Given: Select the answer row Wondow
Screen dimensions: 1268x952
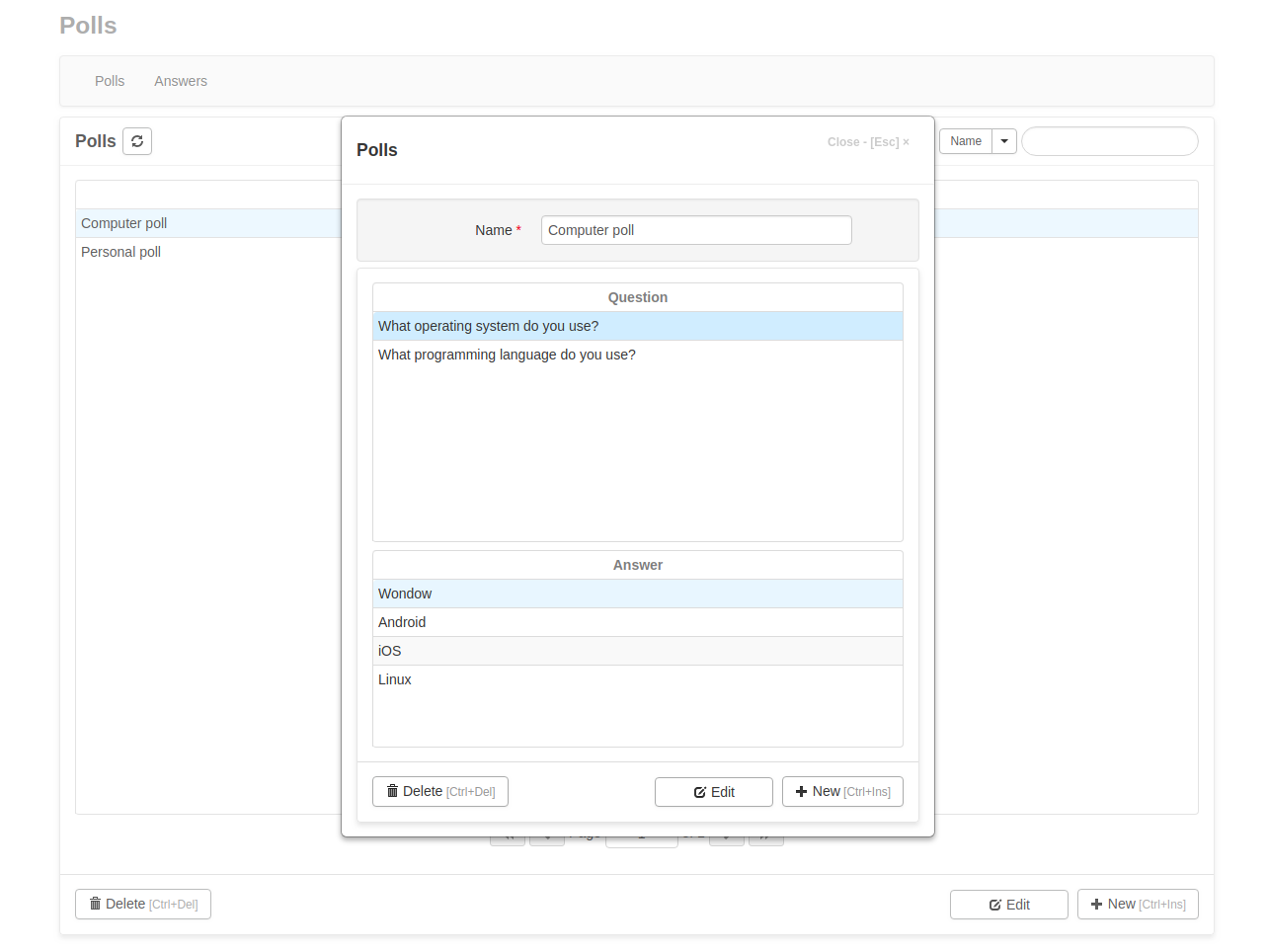Looking at the screenshot, I should pos(638,594).
